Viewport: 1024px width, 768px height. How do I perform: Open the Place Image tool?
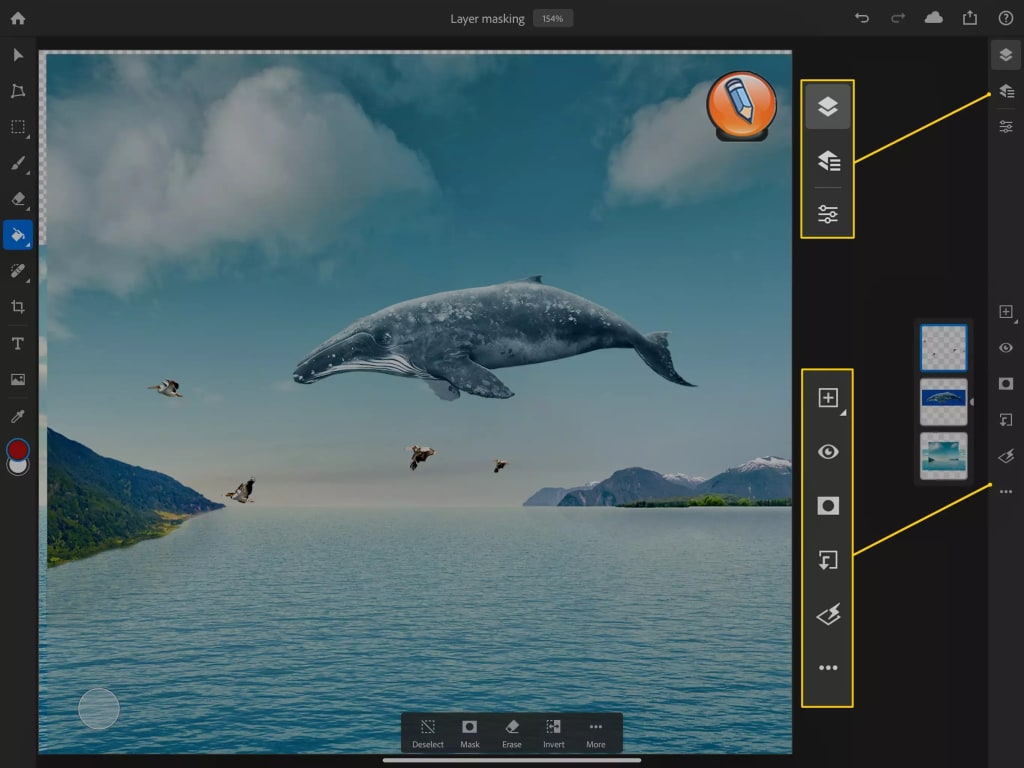click(x=18, y=379)
